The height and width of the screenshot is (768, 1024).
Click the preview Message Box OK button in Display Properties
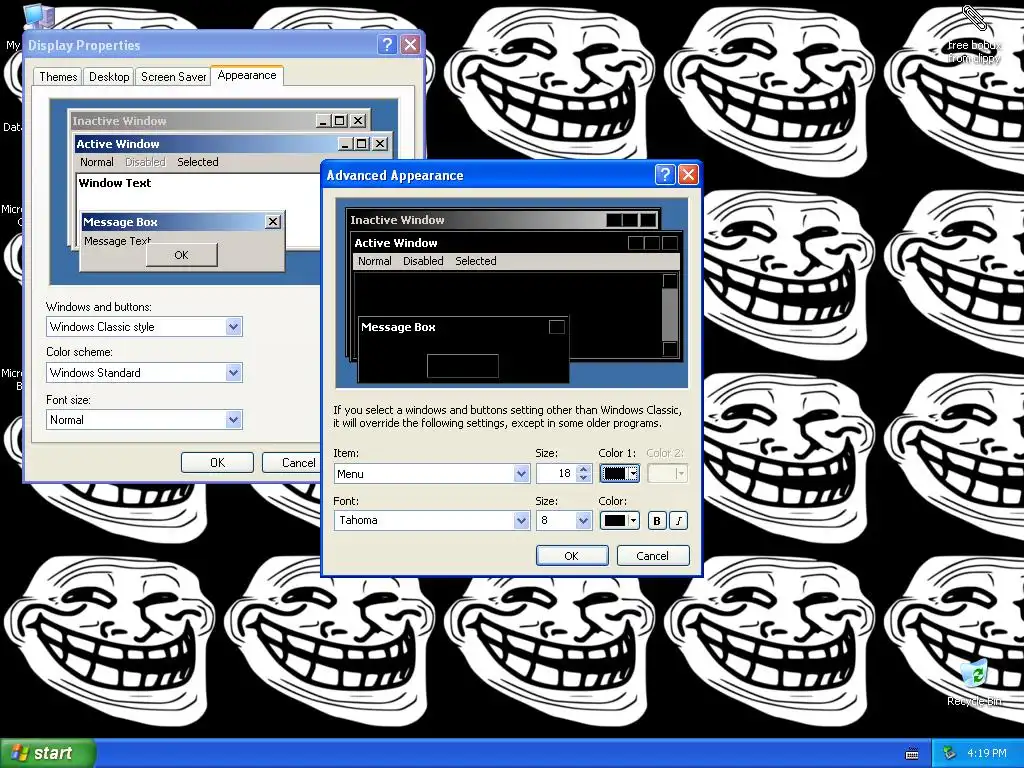coord(182,255)
